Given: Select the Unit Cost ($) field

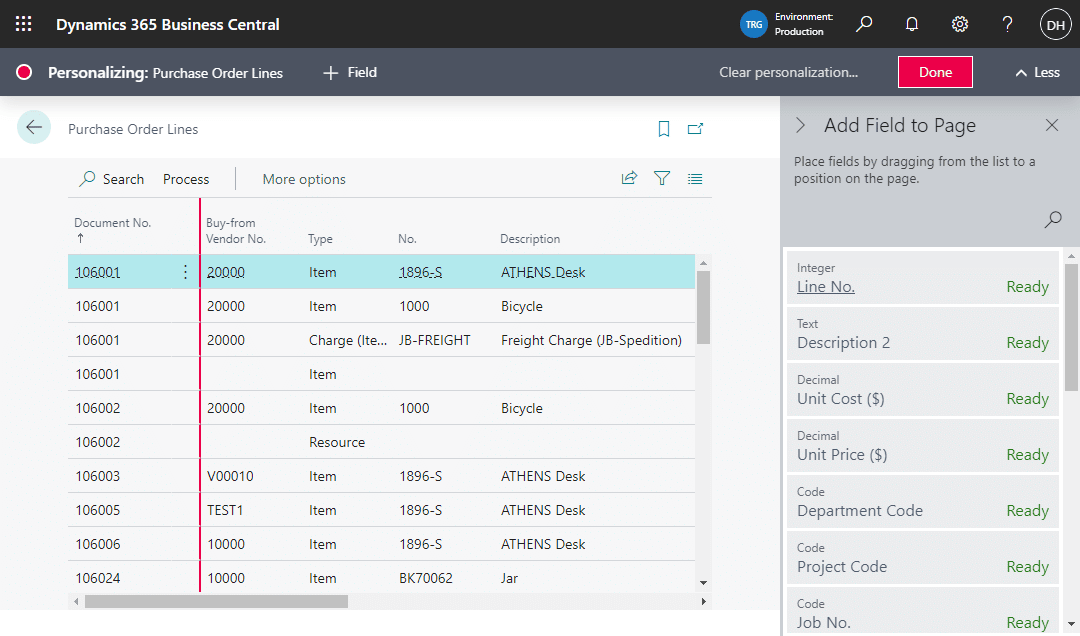Looking at the screenshot, I should click(x=922, y=389).
